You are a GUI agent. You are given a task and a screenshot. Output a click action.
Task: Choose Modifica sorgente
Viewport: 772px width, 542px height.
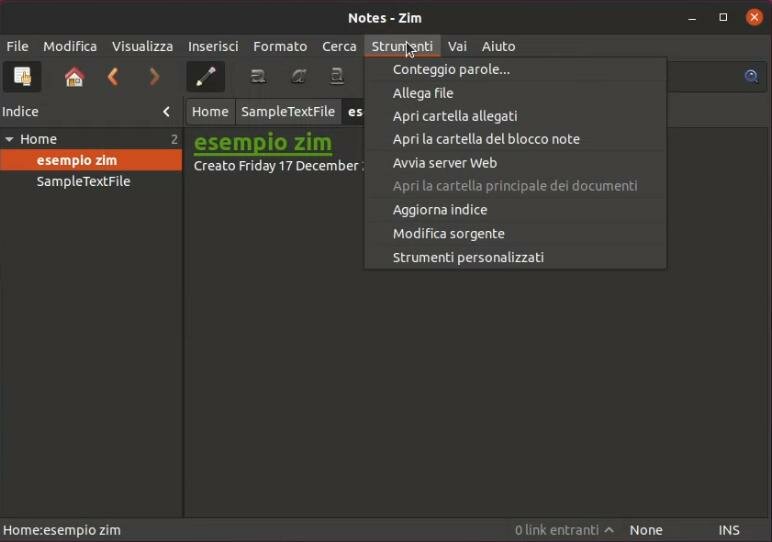point(515,233)
